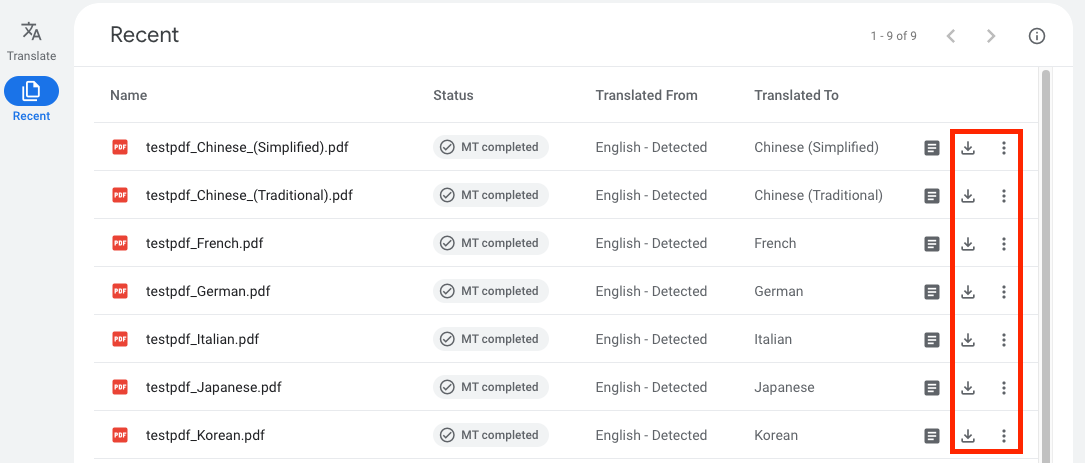Image resolution: width=1085 pixels, height=463 pixels.
Task: Click the info icon in header
Action: tap(1037, 36)
